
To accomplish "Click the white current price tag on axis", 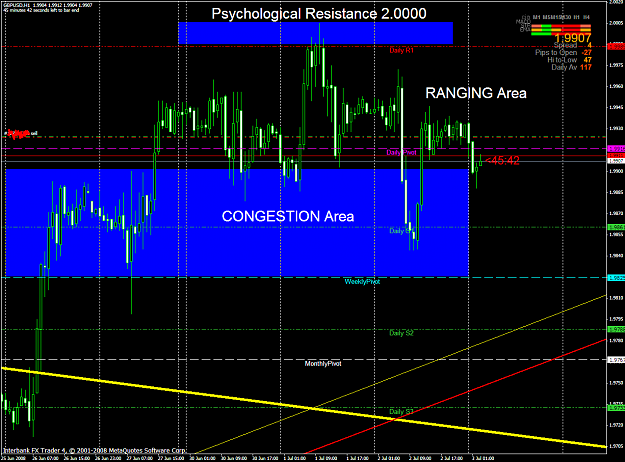I will tap(615, 161).
